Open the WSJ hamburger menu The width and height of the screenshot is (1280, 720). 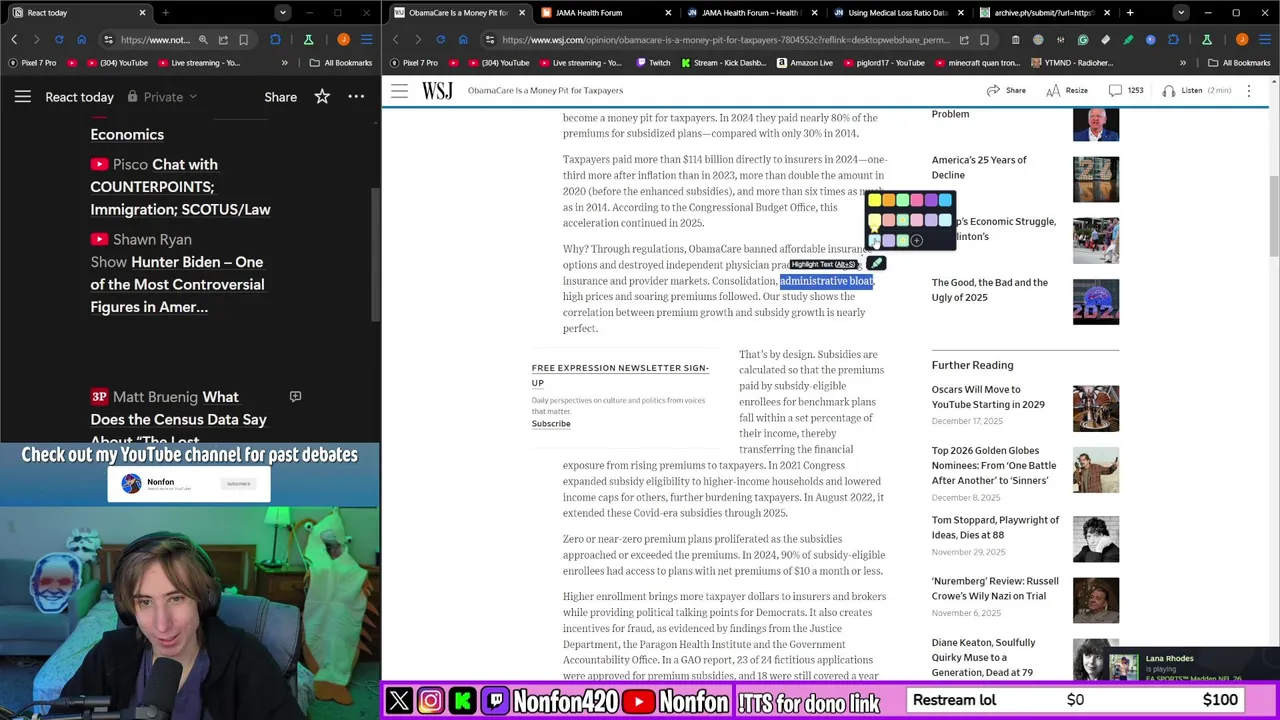pos(399,90)
